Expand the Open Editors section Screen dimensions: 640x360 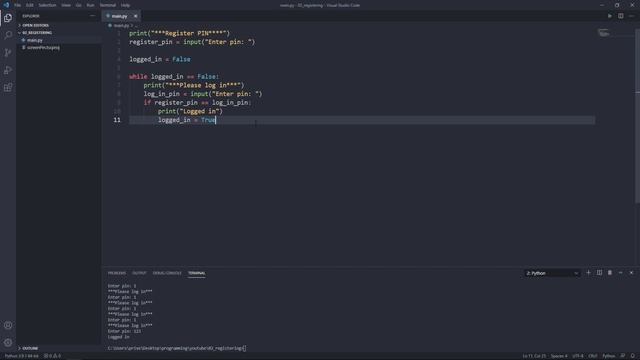point(36,25)
